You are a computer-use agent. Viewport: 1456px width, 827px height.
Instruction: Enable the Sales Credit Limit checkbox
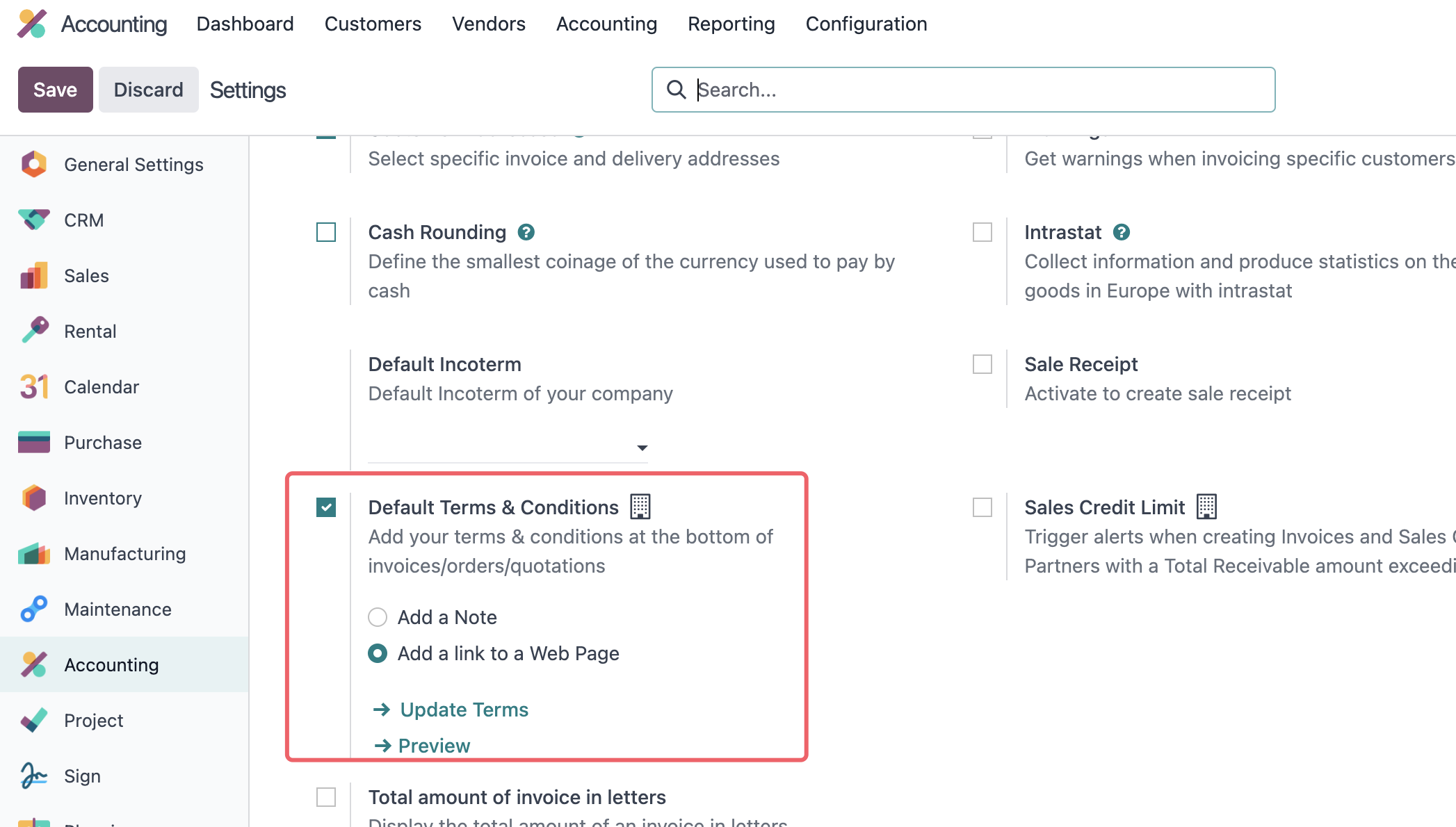[982, 507]
